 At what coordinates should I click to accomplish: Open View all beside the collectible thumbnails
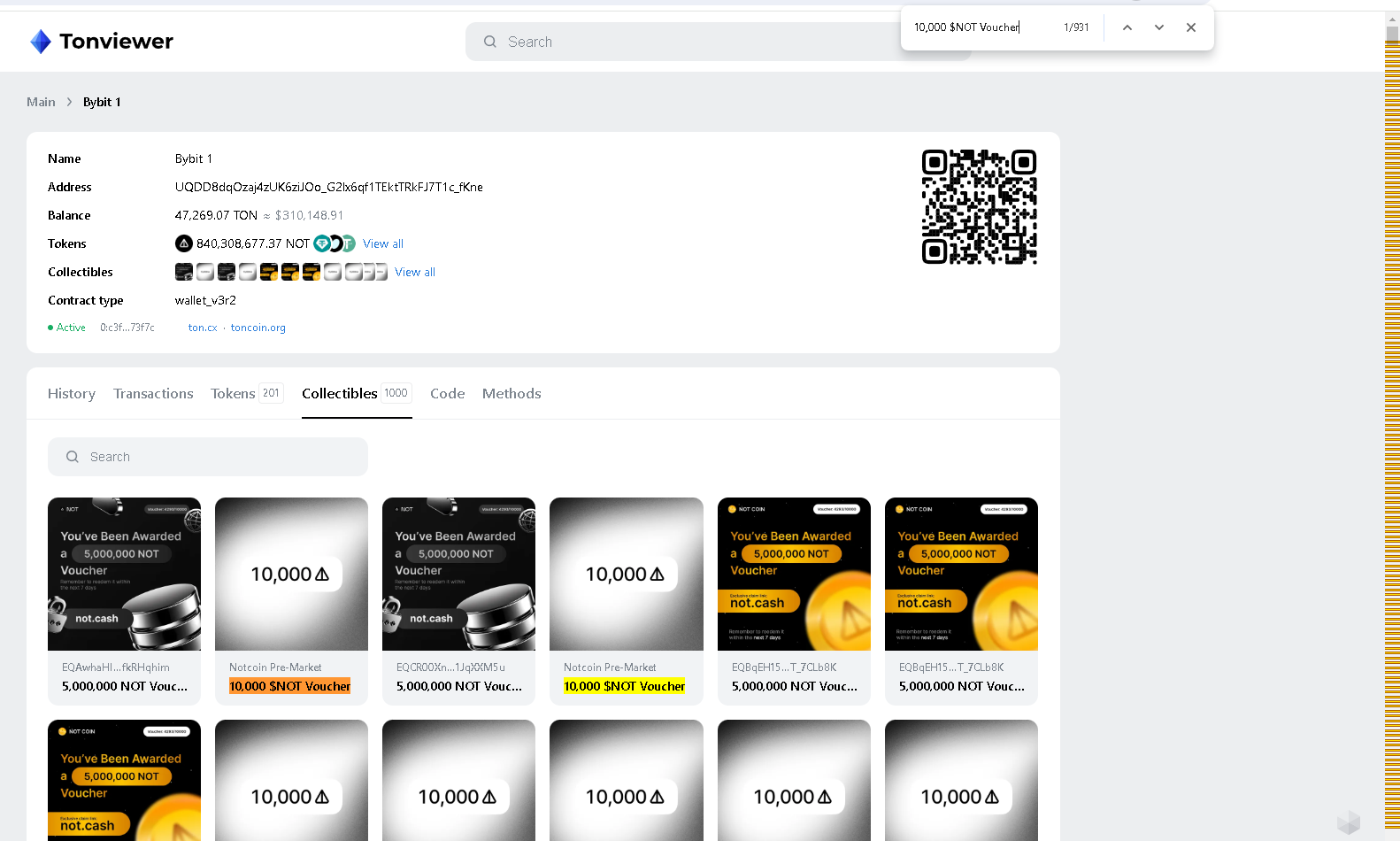(415, 272)
